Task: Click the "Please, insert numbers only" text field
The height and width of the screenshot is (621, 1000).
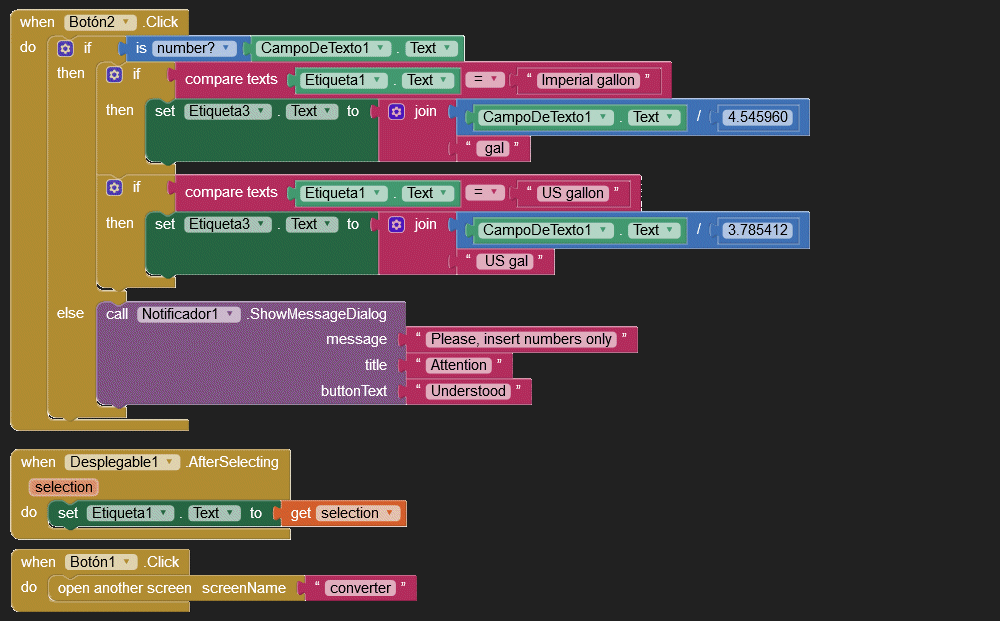Action: (x=521, y=339)
